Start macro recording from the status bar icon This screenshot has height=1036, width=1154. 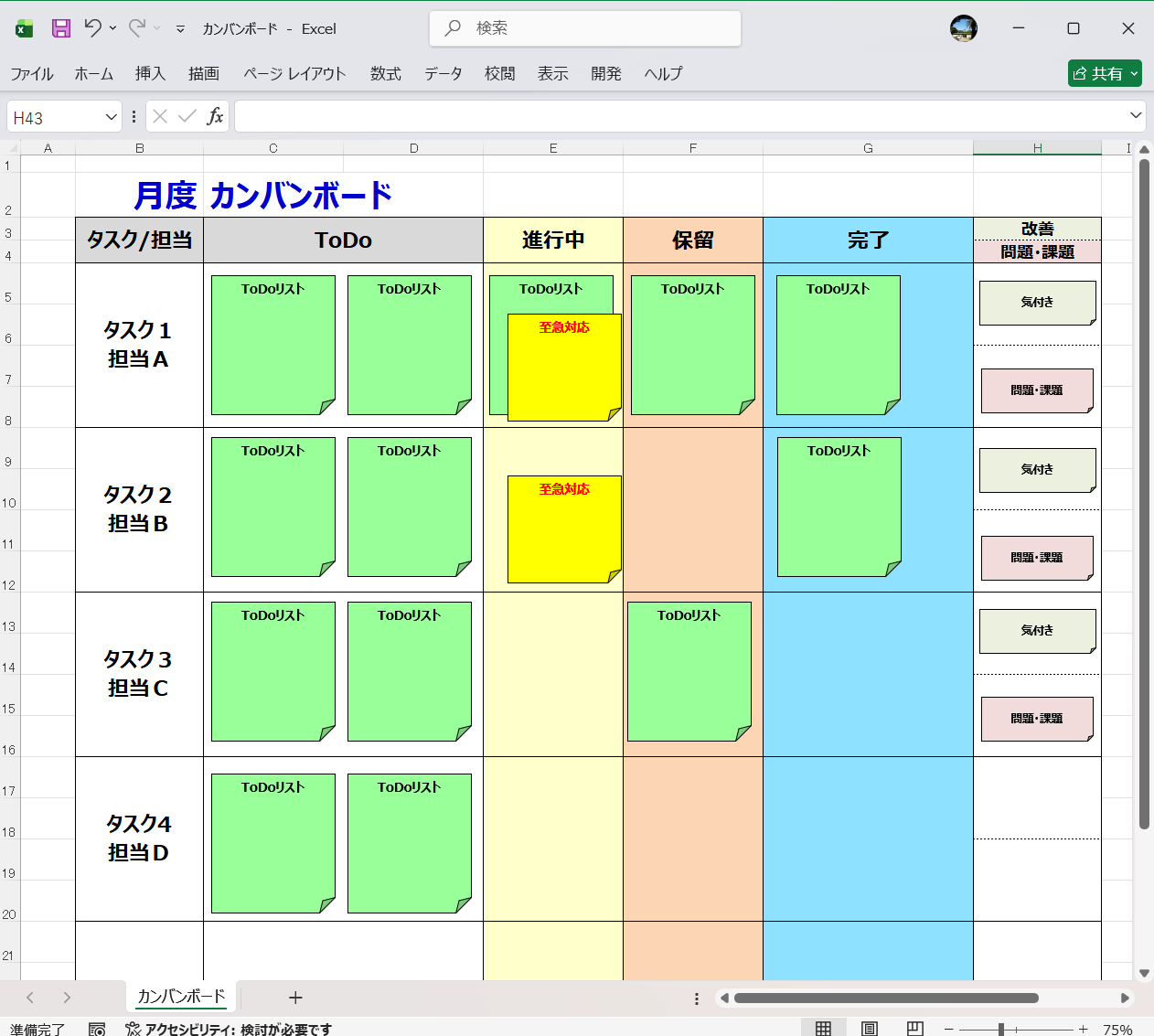(97, 1028)
